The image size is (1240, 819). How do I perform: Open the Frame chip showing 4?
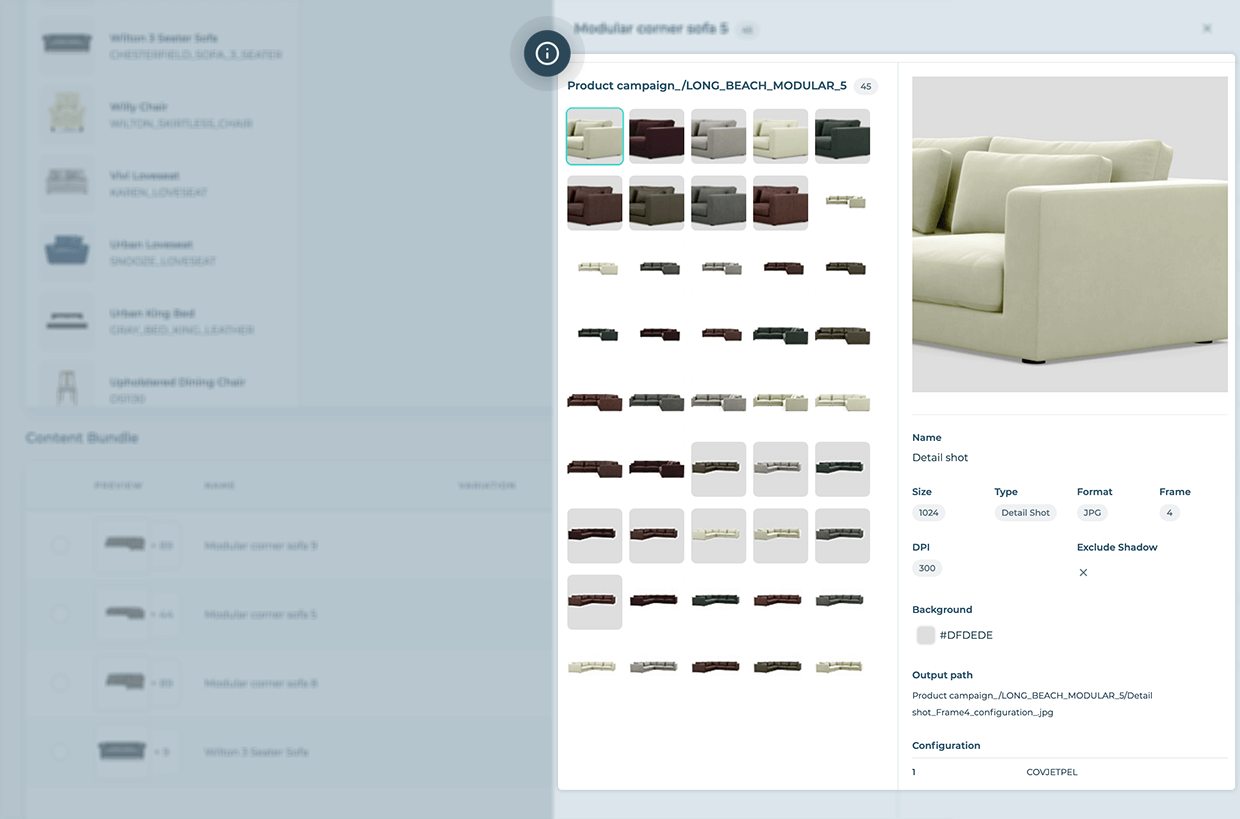(1169, 512)
